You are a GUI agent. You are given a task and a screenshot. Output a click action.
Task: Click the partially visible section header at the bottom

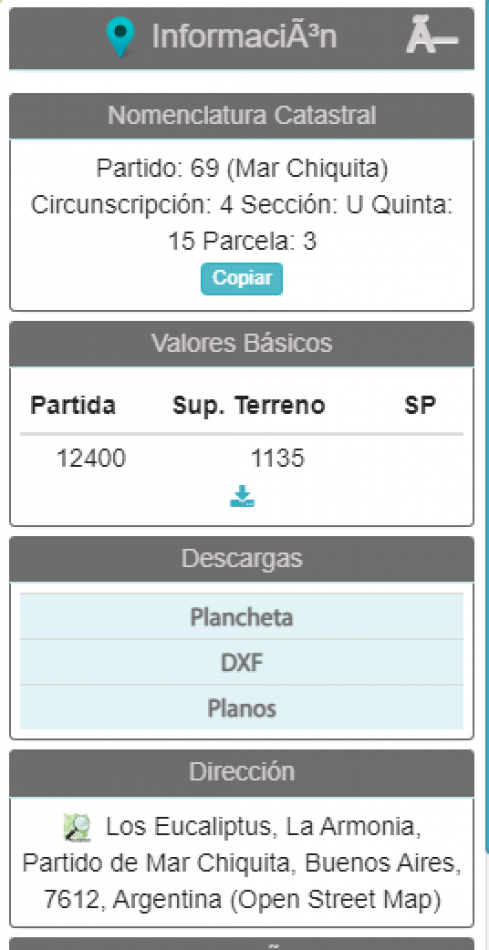point(242,944)
